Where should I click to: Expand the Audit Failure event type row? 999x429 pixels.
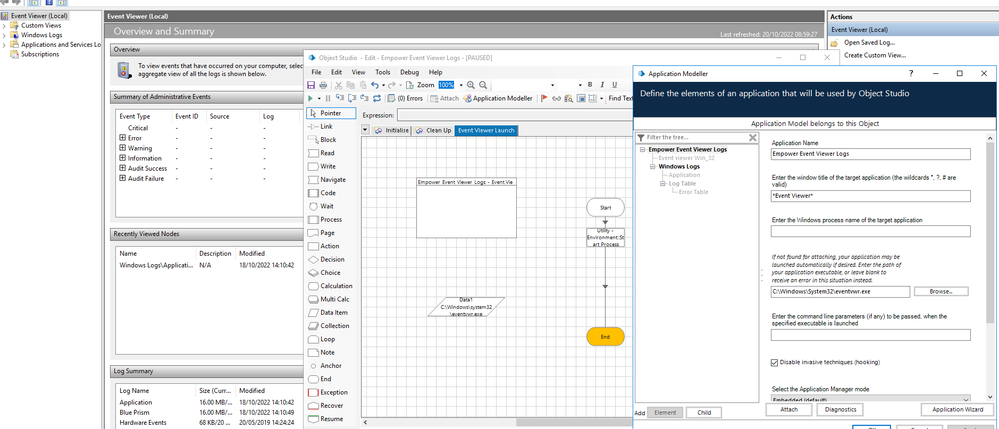[x=123, y=178]
